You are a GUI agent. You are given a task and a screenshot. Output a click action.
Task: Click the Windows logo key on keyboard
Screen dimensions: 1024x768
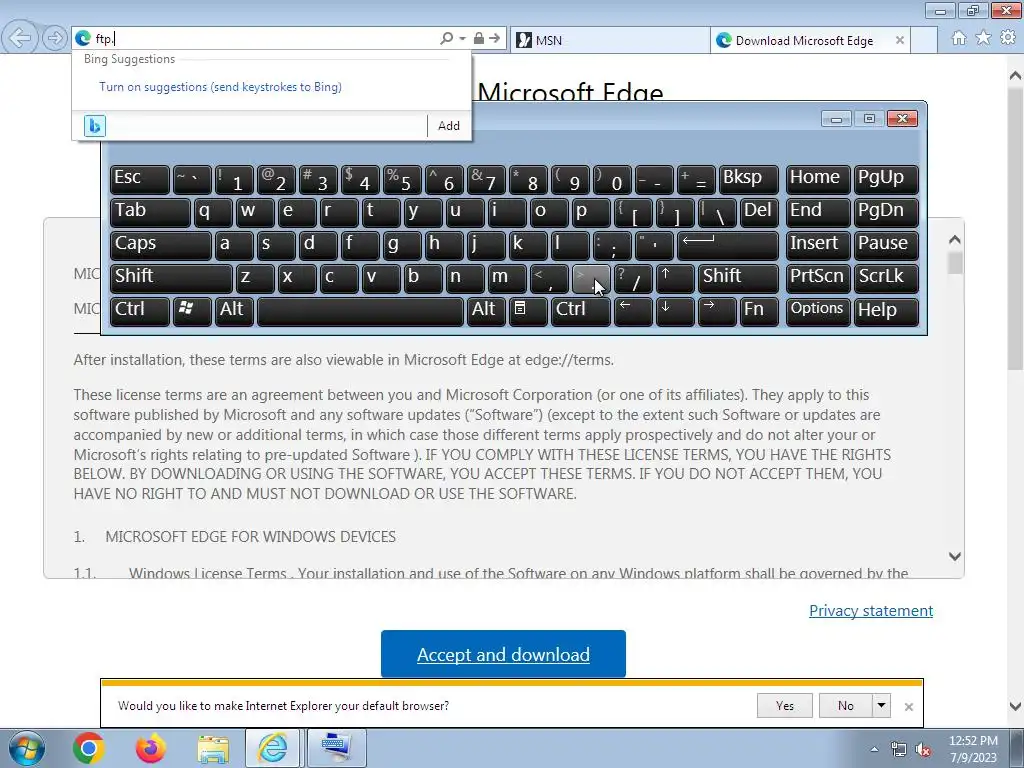(x=192, y=311)
